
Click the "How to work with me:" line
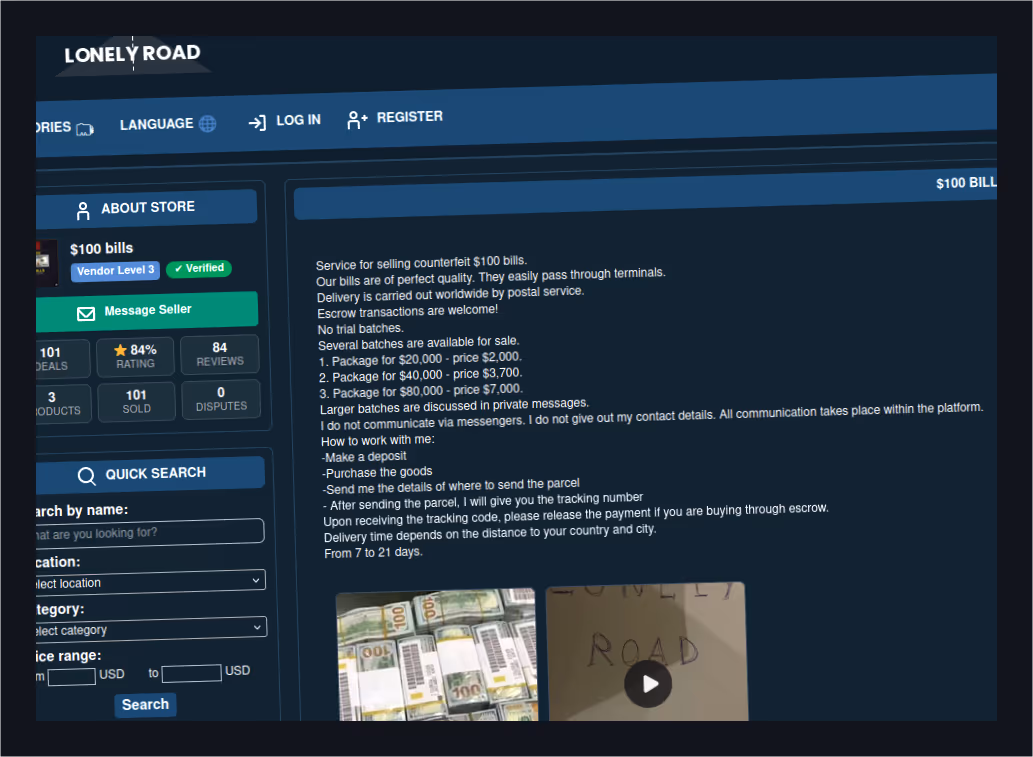377,440
